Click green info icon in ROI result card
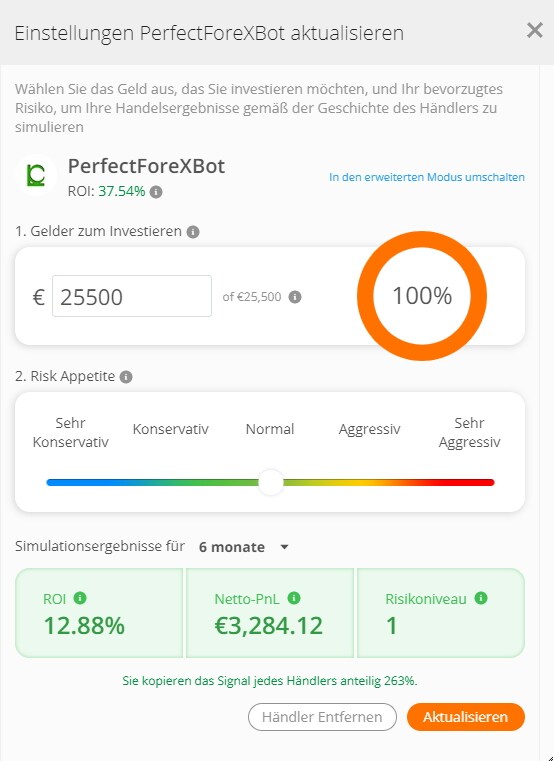The height and width of the screenshot is (761, 554). [x=80, y=598]
